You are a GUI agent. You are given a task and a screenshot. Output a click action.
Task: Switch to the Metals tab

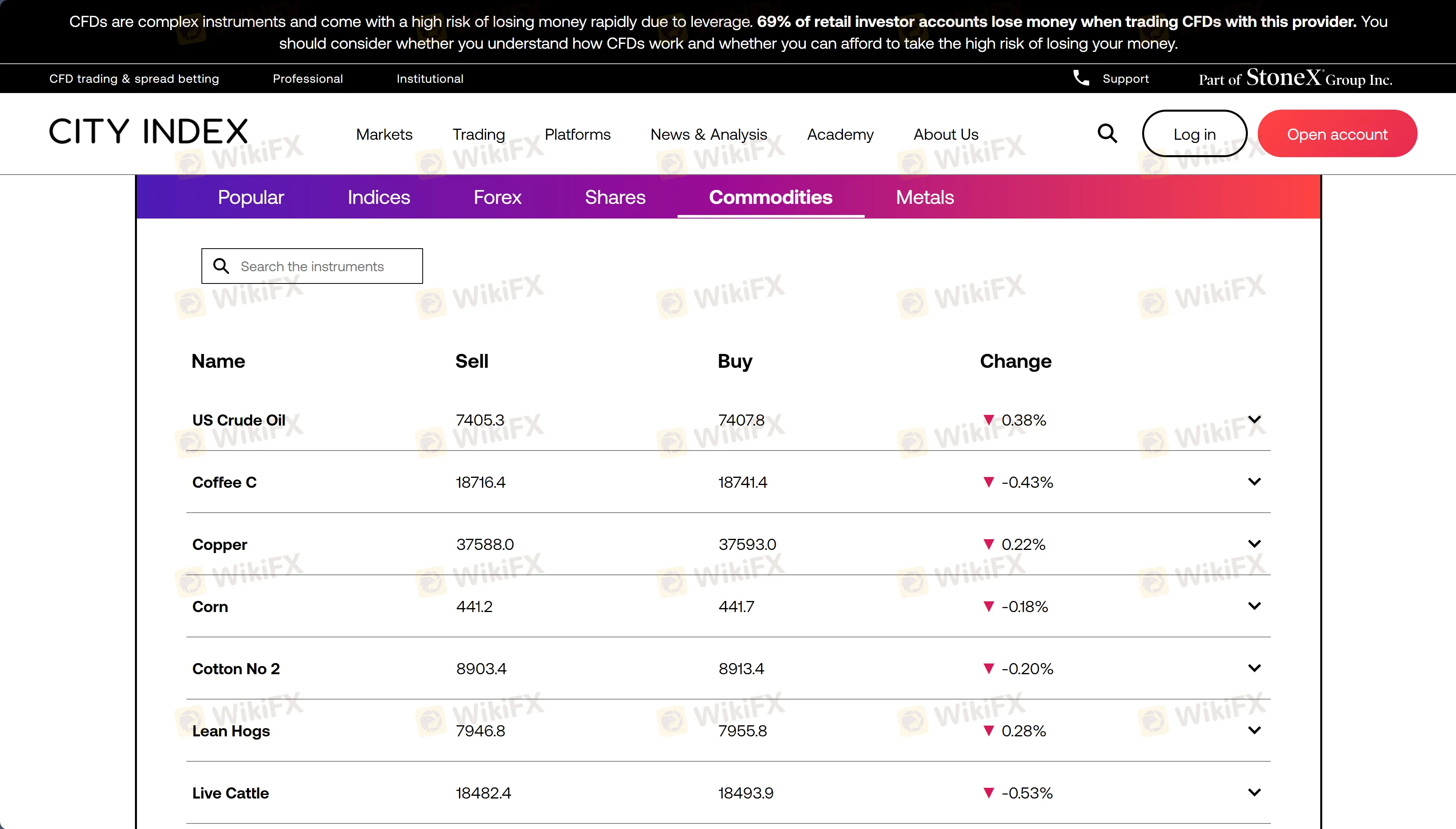click(924, 197)
